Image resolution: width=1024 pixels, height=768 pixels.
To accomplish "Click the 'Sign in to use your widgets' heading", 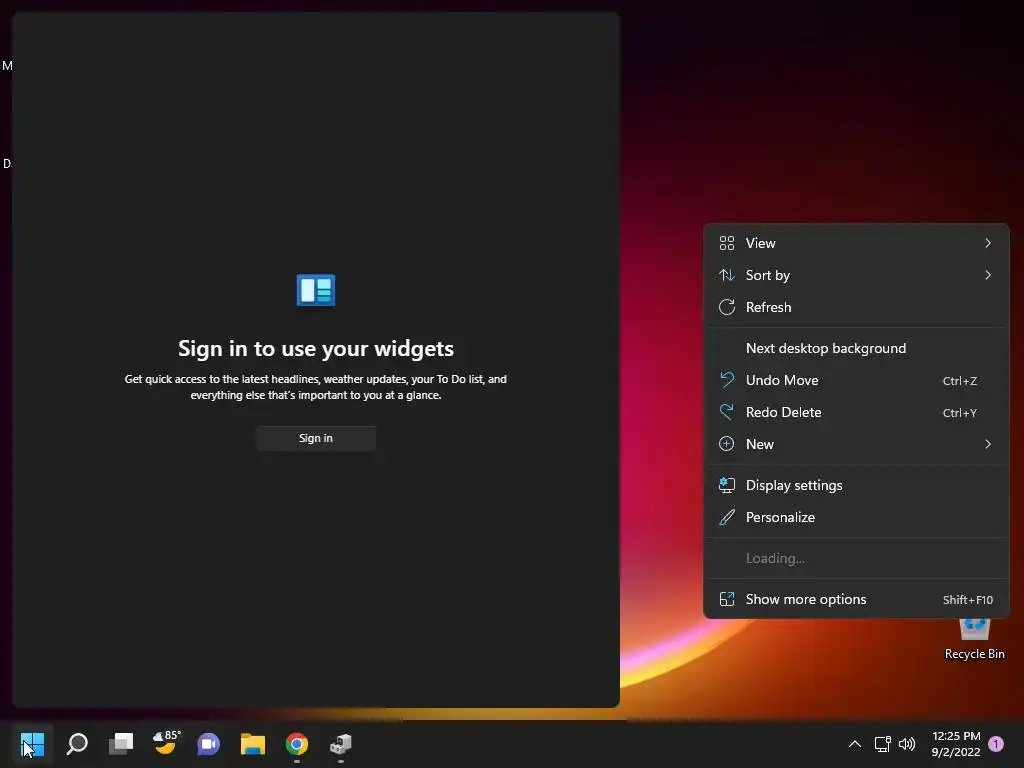I will click(x=316, y=349).
